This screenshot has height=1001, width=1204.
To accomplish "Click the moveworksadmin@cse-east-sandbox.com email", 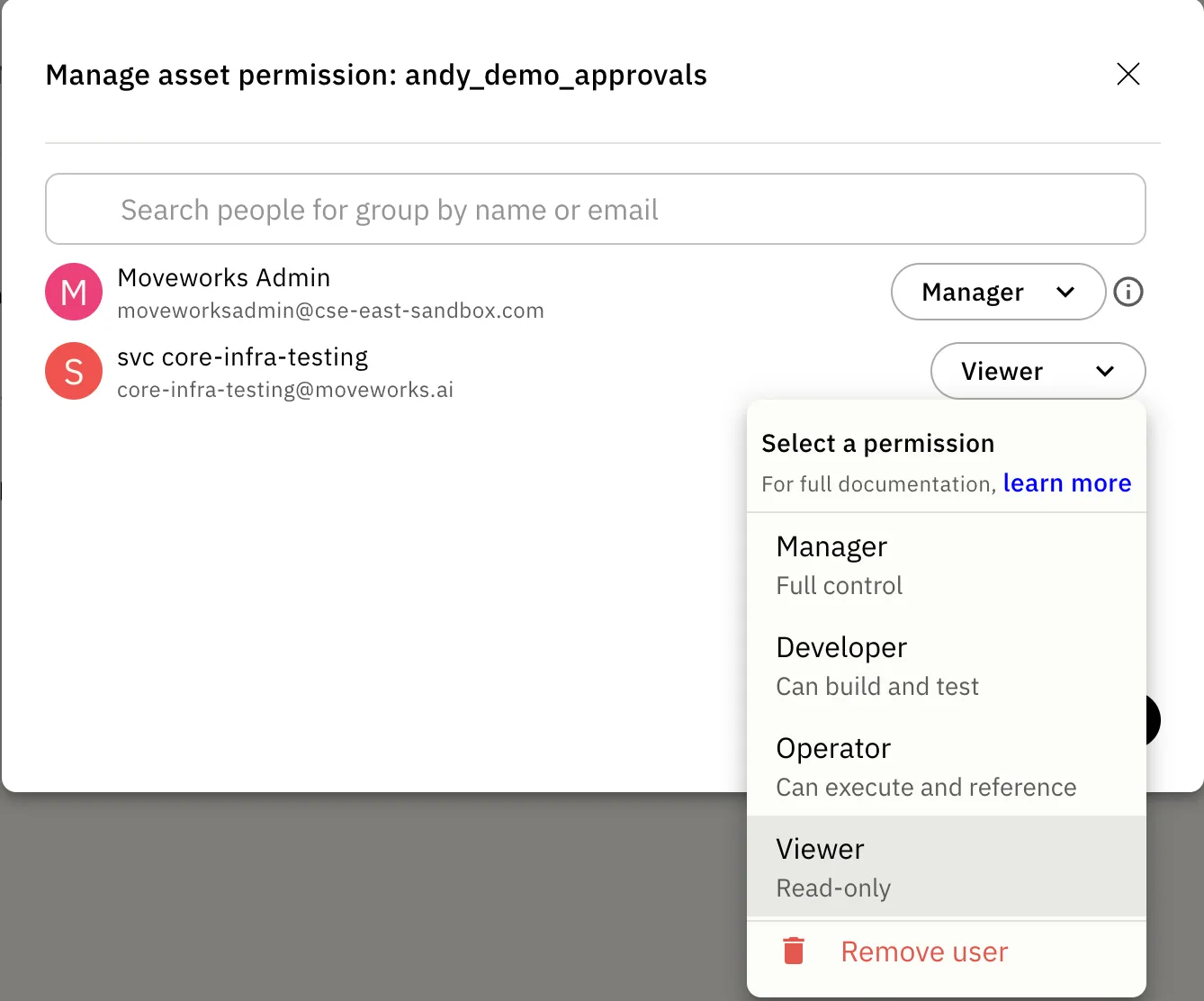I will click(331, 311).
